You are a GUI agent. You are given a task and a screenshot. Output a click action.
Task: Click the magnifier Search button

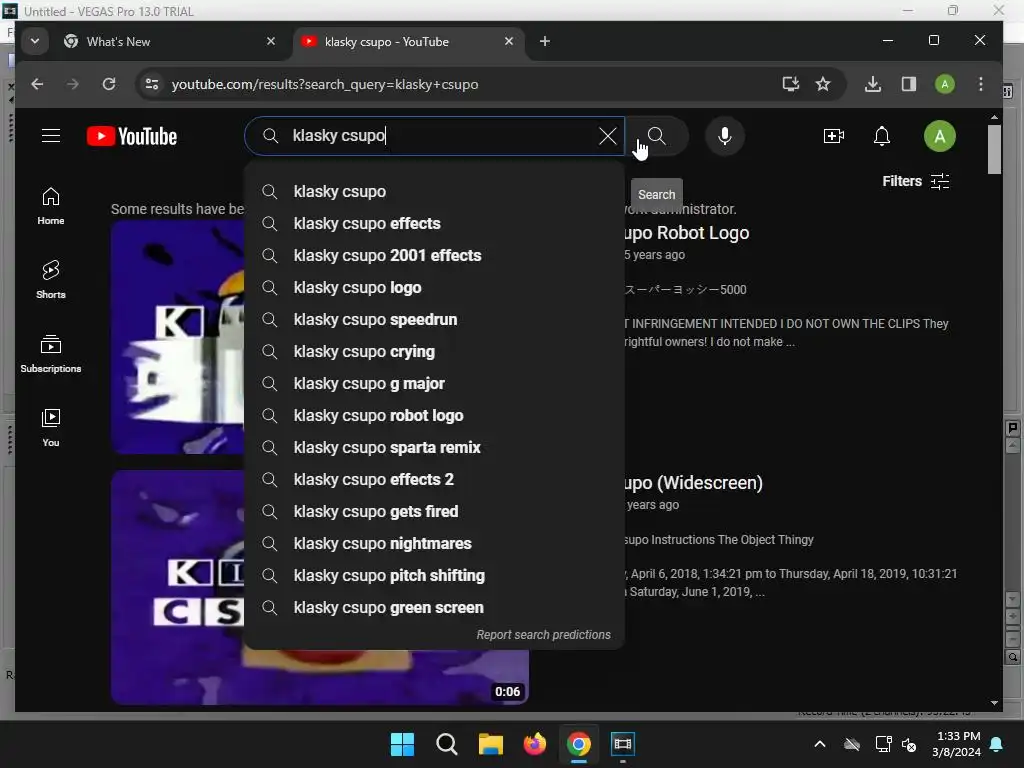pyautogui.click(x=656, y=136)
